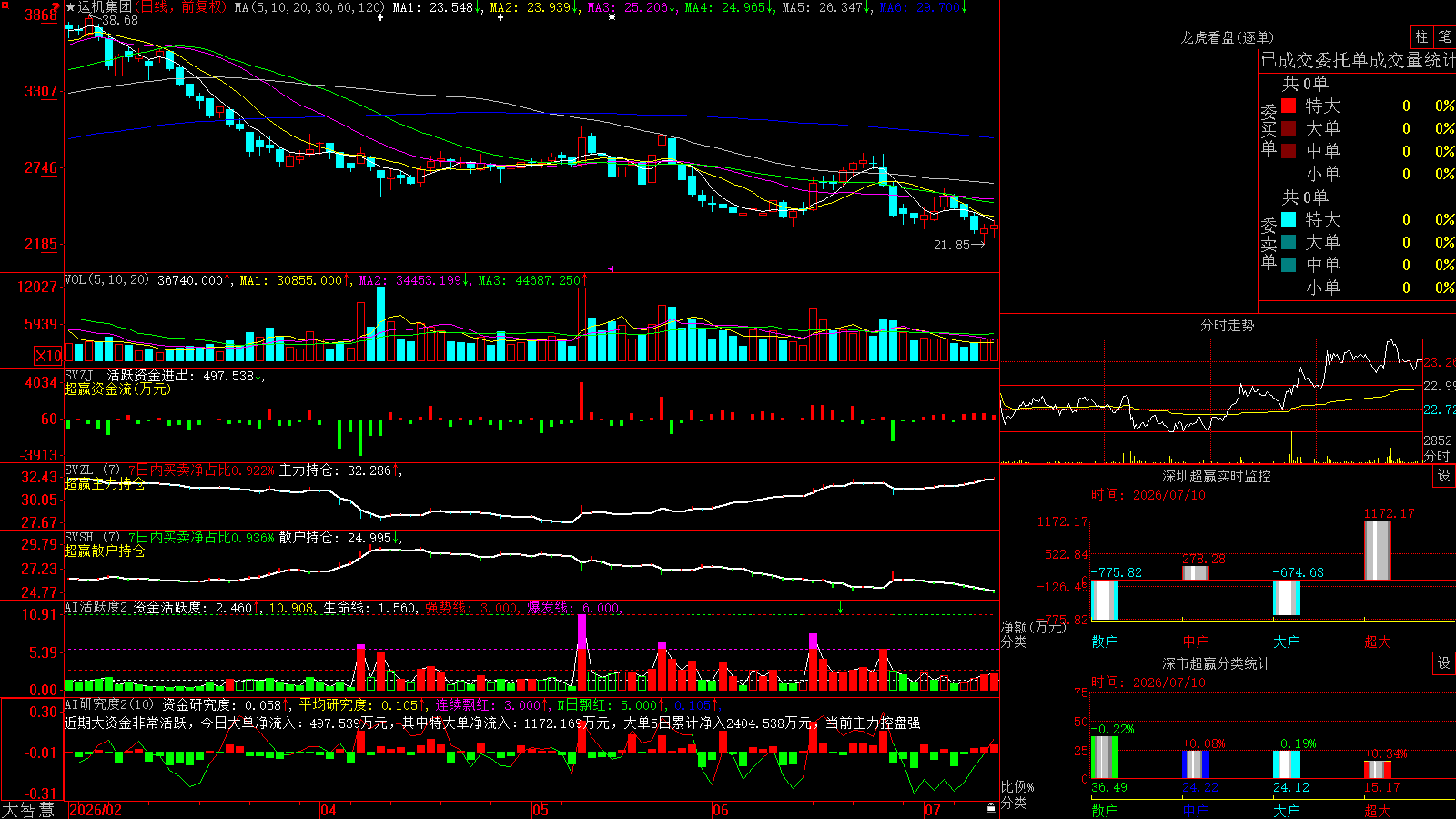The height and width of the screenshot is (819, 1456).
Task: Click the cyan 大户 bar showing 24.12
Action: coord(1287,765)
